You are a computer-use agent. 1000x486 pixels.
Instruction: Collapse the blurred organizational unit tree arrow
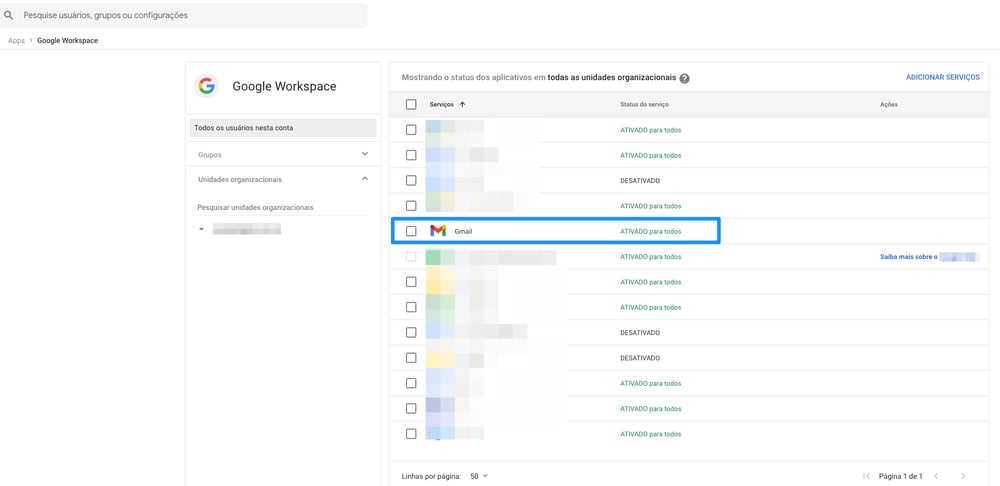tap(202, 228)
